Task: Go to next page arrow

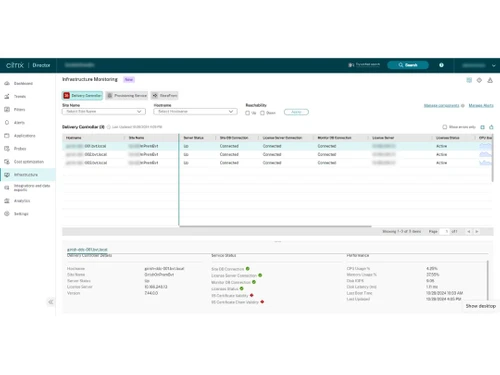Action: (477, 231)
